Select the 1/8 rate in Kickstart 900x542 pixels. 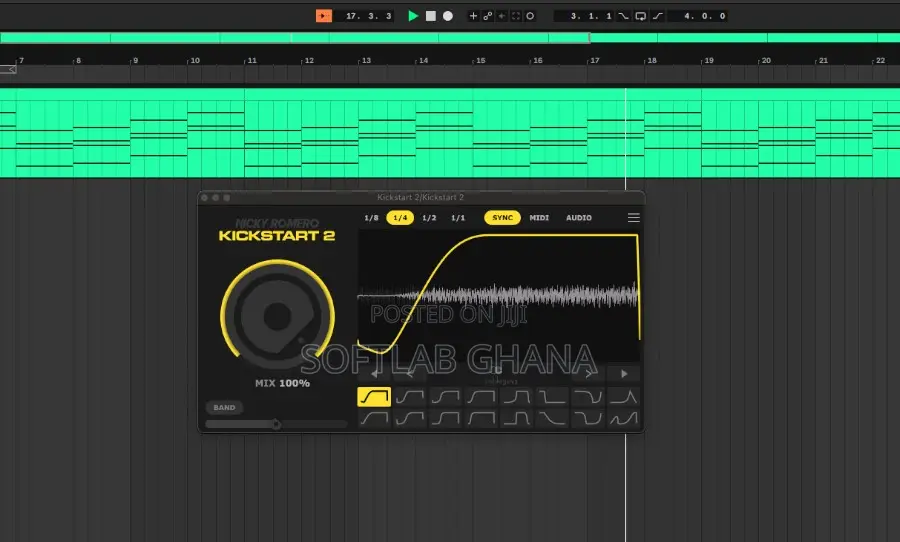tap(371, 218)
